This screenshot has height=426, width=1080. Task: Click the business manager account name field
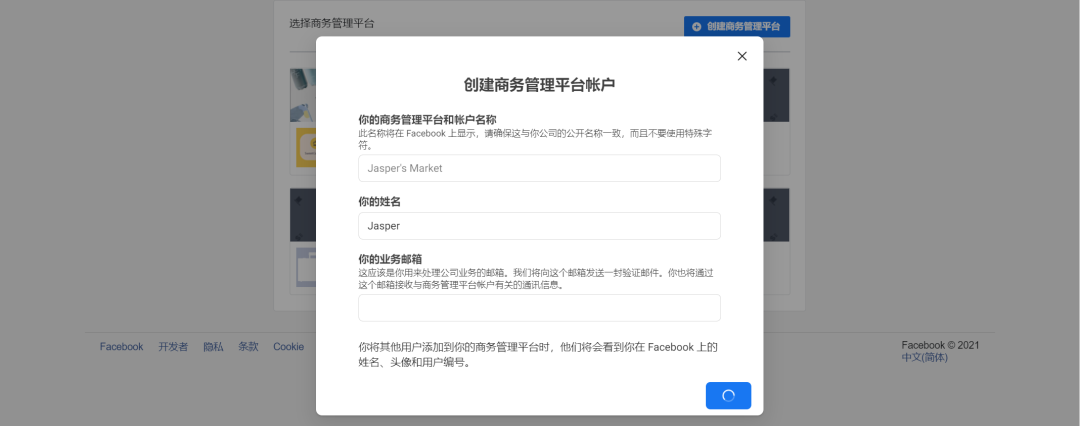click(x=539, y=168)
